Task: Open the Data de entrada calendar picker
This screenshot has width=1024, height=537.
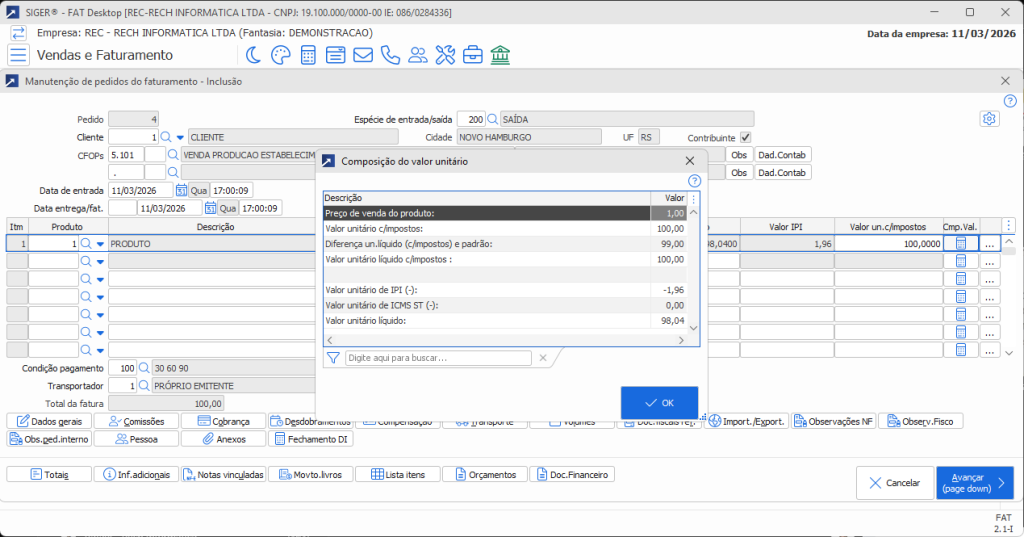Action: [x=182, y=190]
